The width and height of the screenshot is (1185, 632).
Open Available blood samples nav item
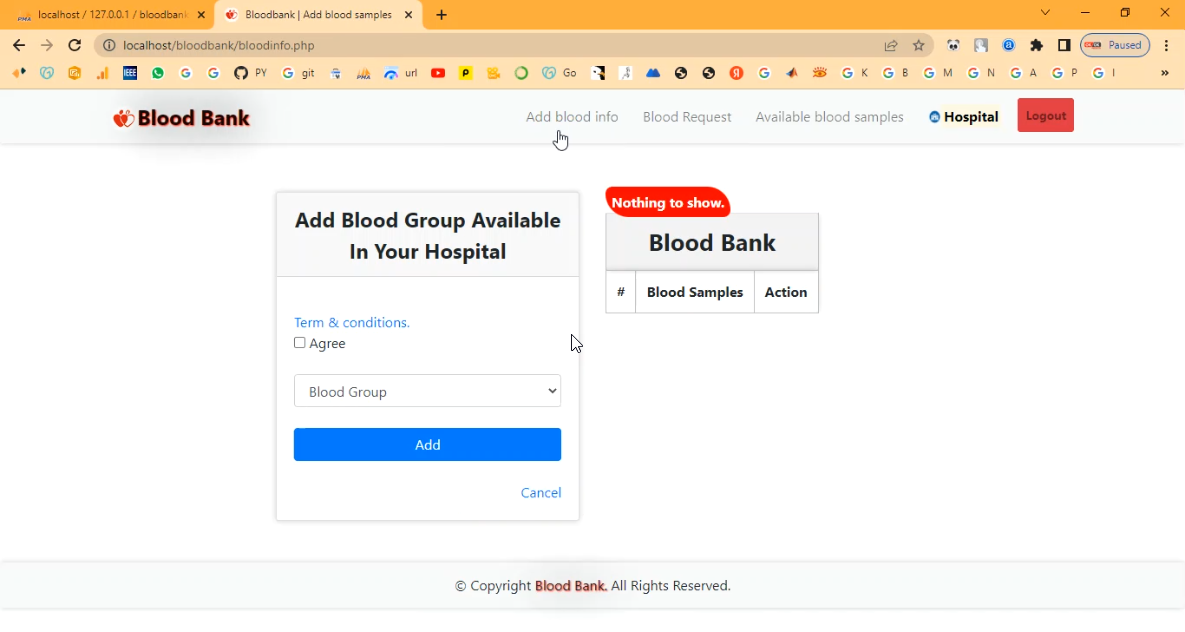click(830, 117)
